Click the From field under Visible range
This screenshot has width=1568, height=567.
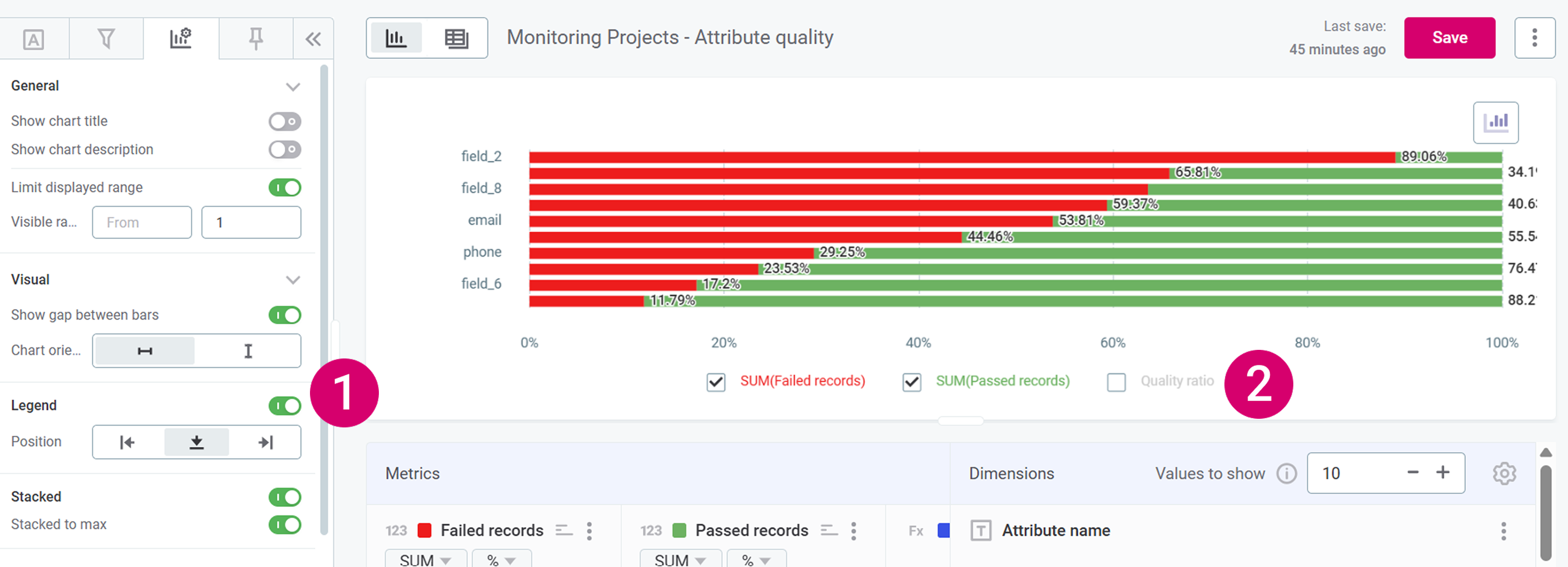pos(141,222)
